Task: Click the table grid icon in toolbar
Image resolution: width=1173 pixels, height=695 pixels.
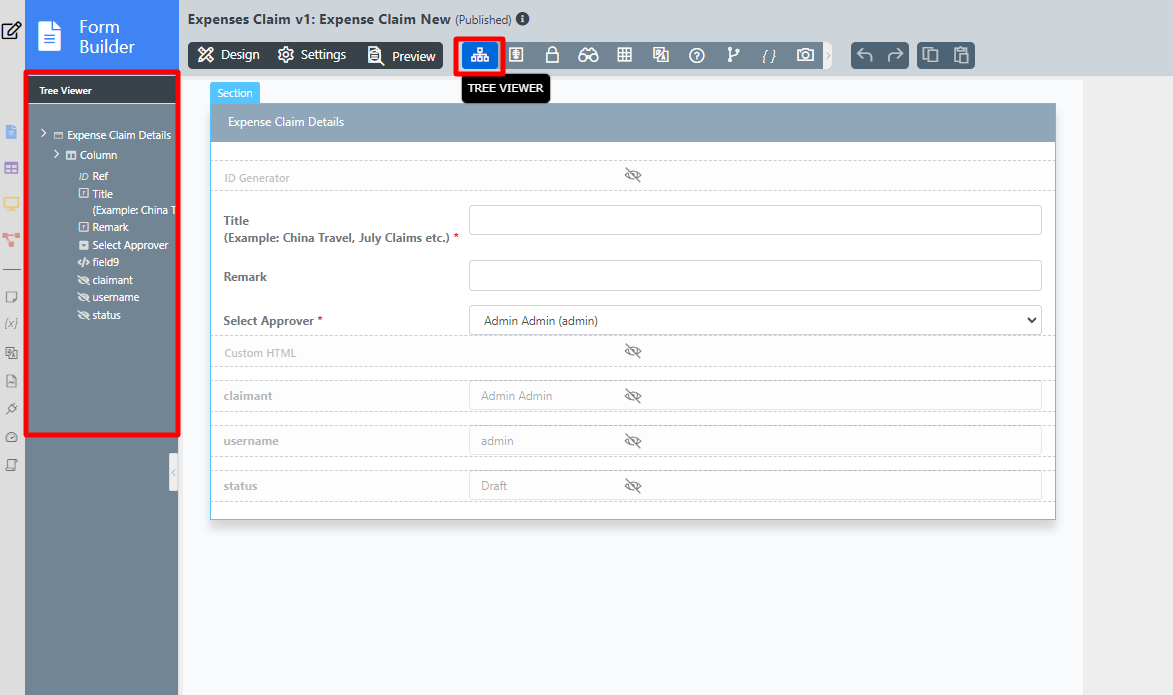Action: (x=624, y=55)
